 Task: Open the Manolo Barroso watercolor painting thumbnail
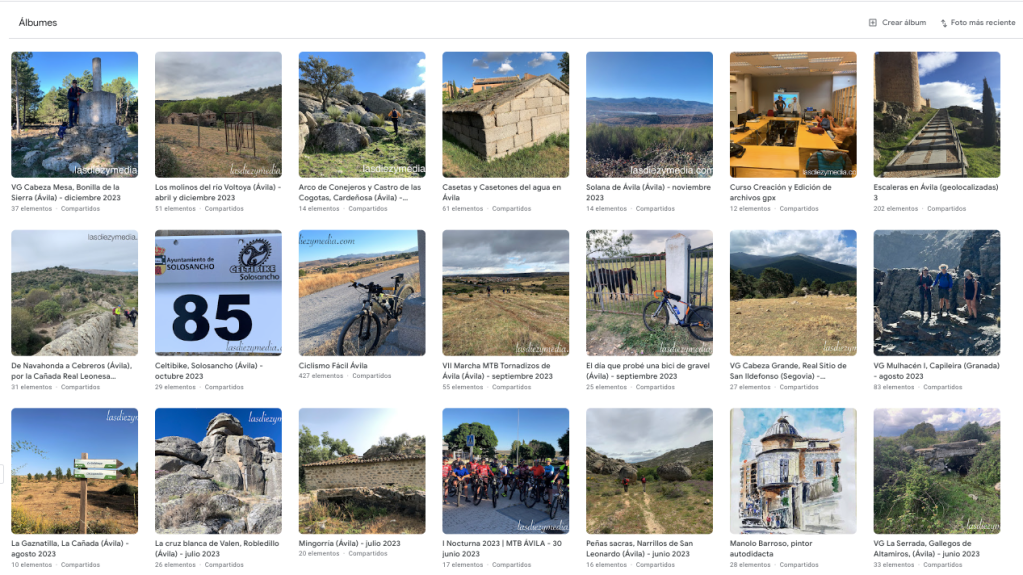tap(793, 471)
